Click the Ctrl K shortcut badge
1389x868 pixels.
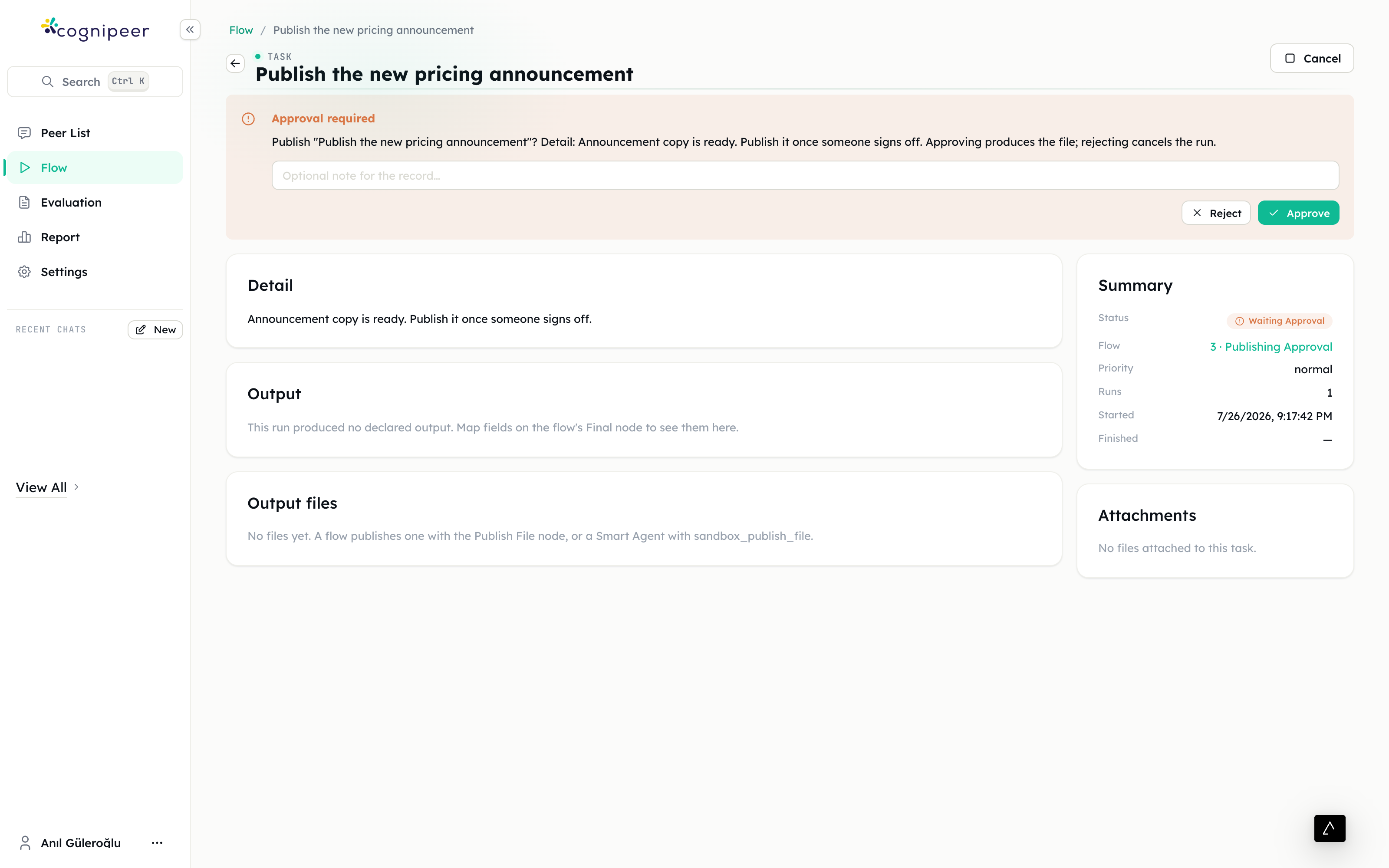click(x=128, y=81)
